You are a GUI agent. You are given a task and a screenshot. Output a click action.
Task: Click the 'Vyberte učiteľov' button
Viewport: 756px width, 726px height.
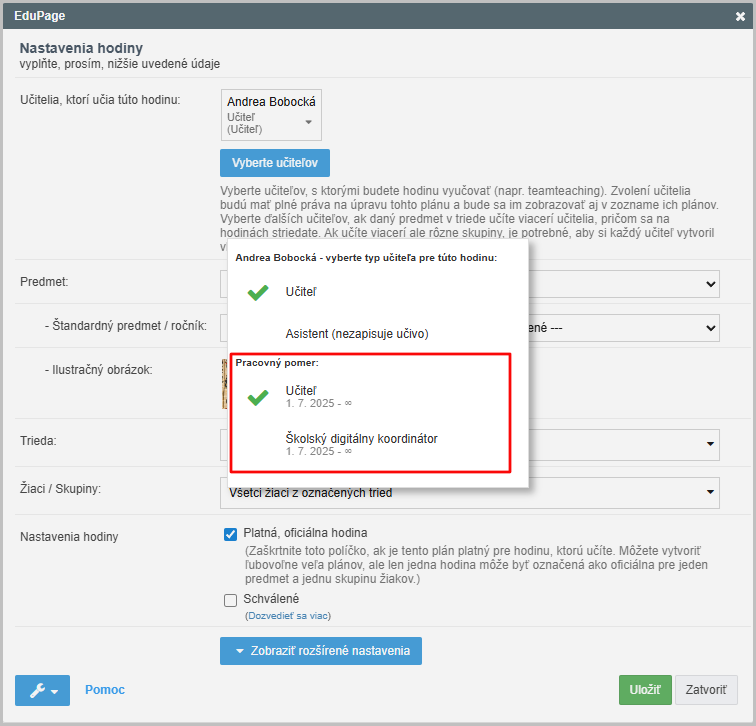coord(275,162)
